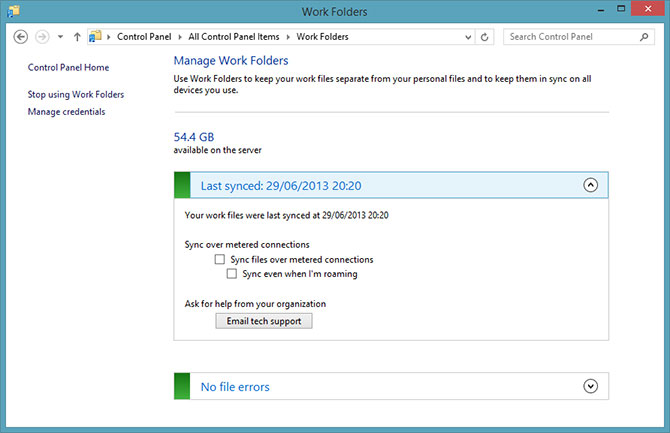Click Stop using Work Folders link
Screen dimensions: 670x433
click(76, 94)
